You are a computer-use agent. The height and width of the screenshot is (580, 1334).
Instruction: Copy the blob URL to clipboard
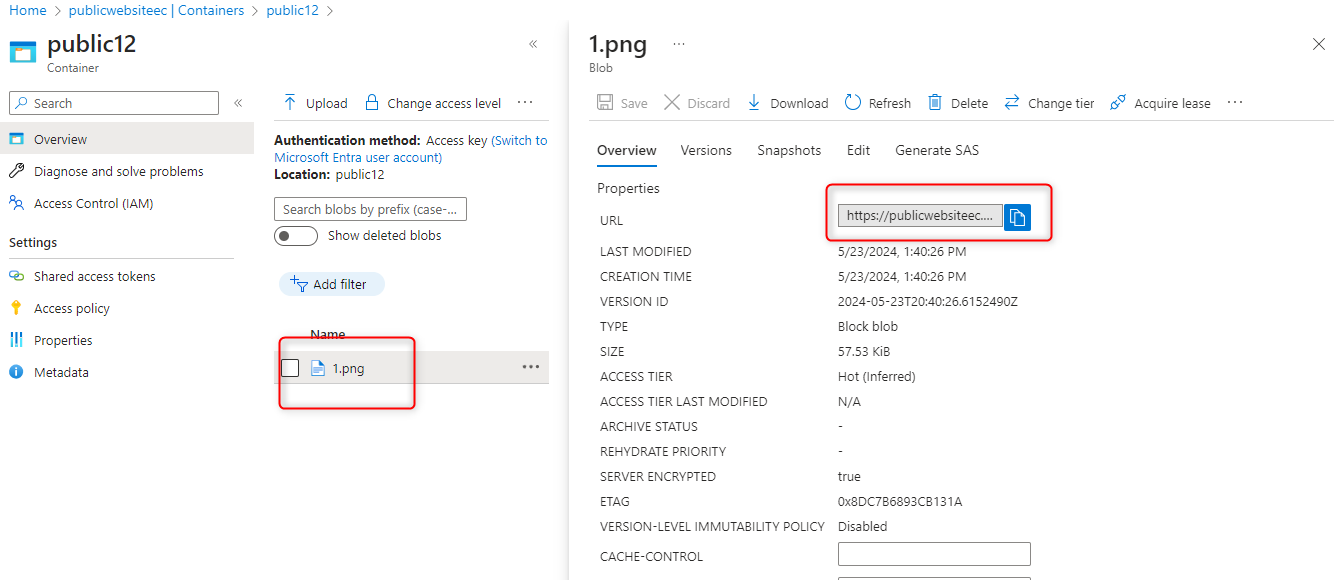pos(1017,217)
